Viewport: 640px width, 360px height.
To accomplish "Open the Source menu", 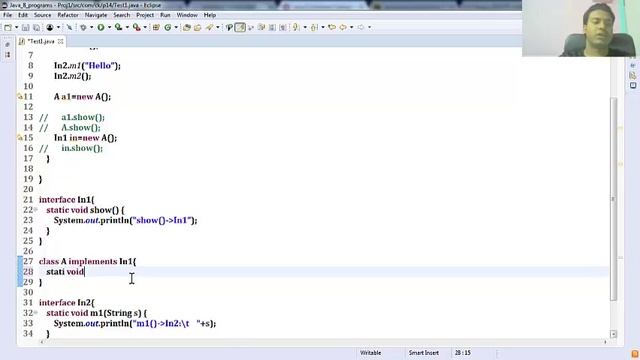I will point(42,15).
